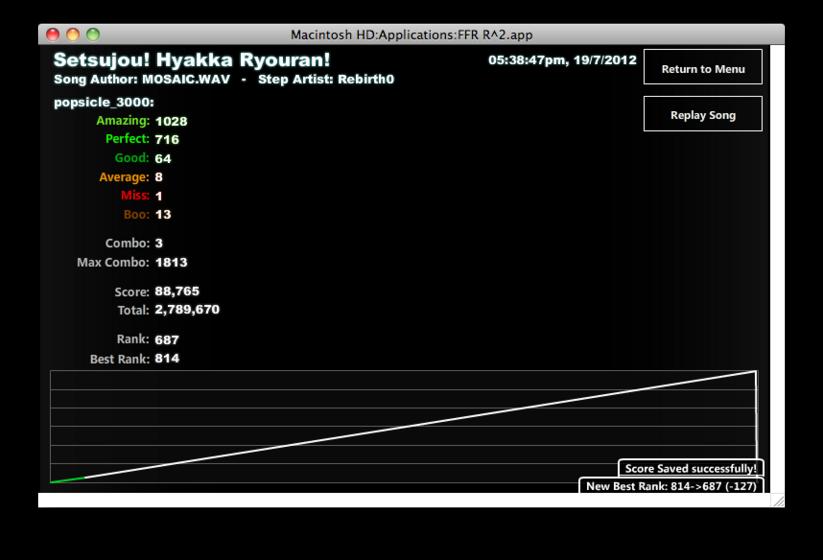
Task: Click the timestamp 05:38:47pm, 19/7/2012
Action: click(x=562, y=60)
